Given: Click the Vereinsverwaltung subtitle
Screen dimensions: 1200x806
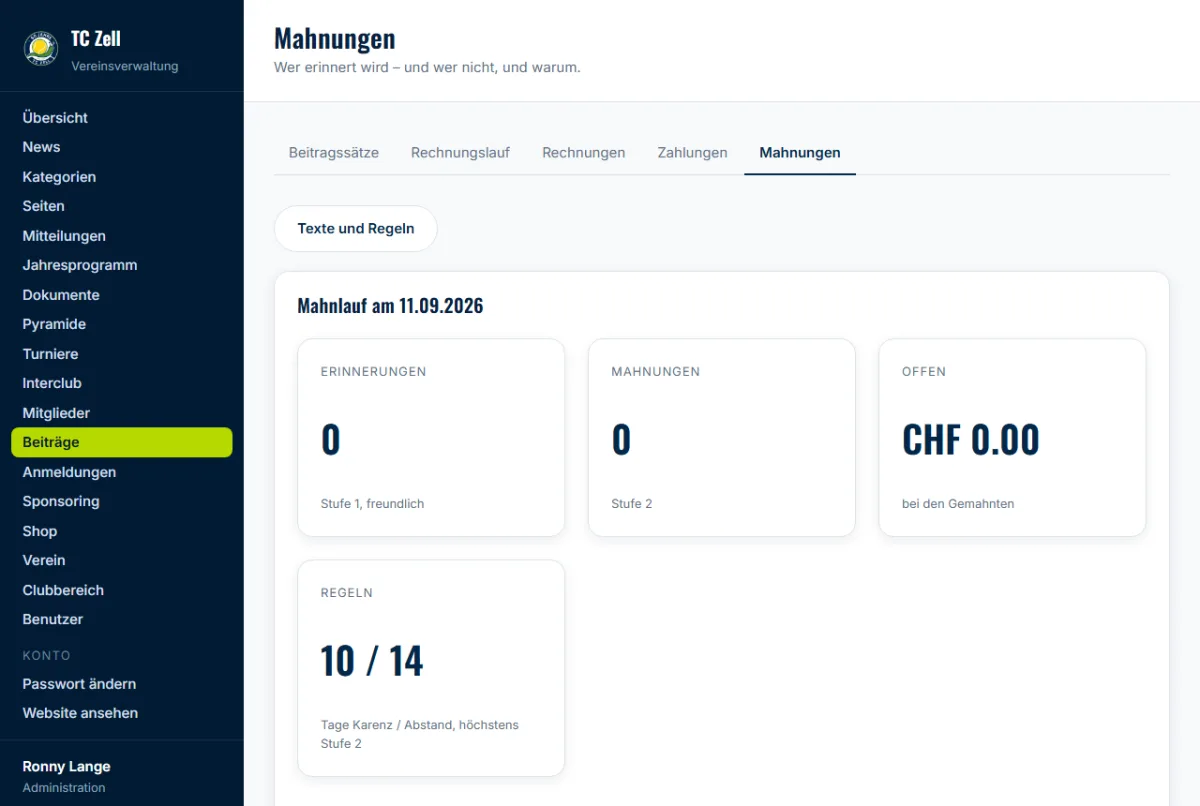Looking at the screenshot, I should (x=125, y=66).
